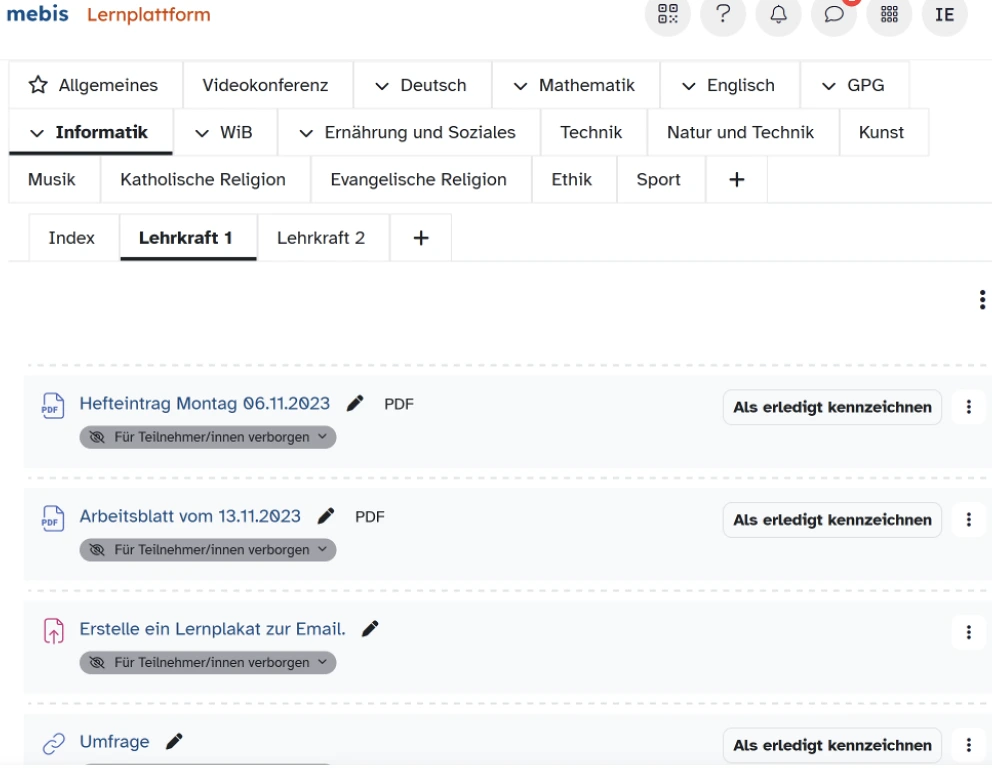Open three-dot menu for Lernplakat assignment
The image size is (992, 768).
[967, 632]
